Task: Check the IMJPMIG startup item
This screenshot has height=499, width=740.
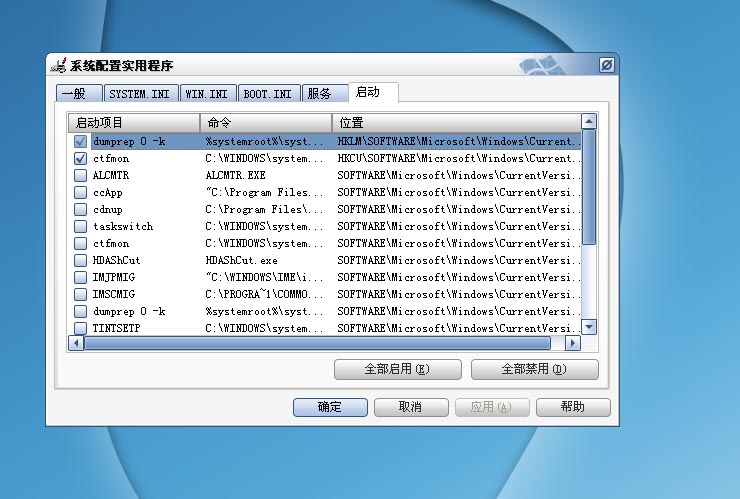Action: 80,277
